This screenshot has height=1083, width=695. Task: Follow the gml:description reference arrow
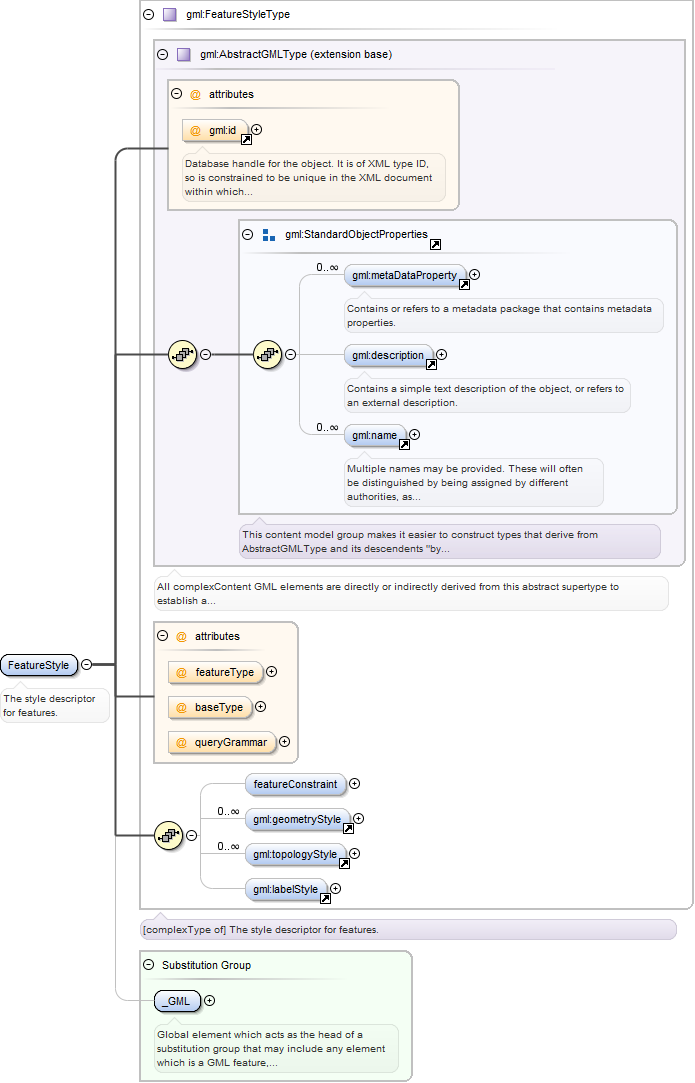pyautogui.click(x=431, y=365)
